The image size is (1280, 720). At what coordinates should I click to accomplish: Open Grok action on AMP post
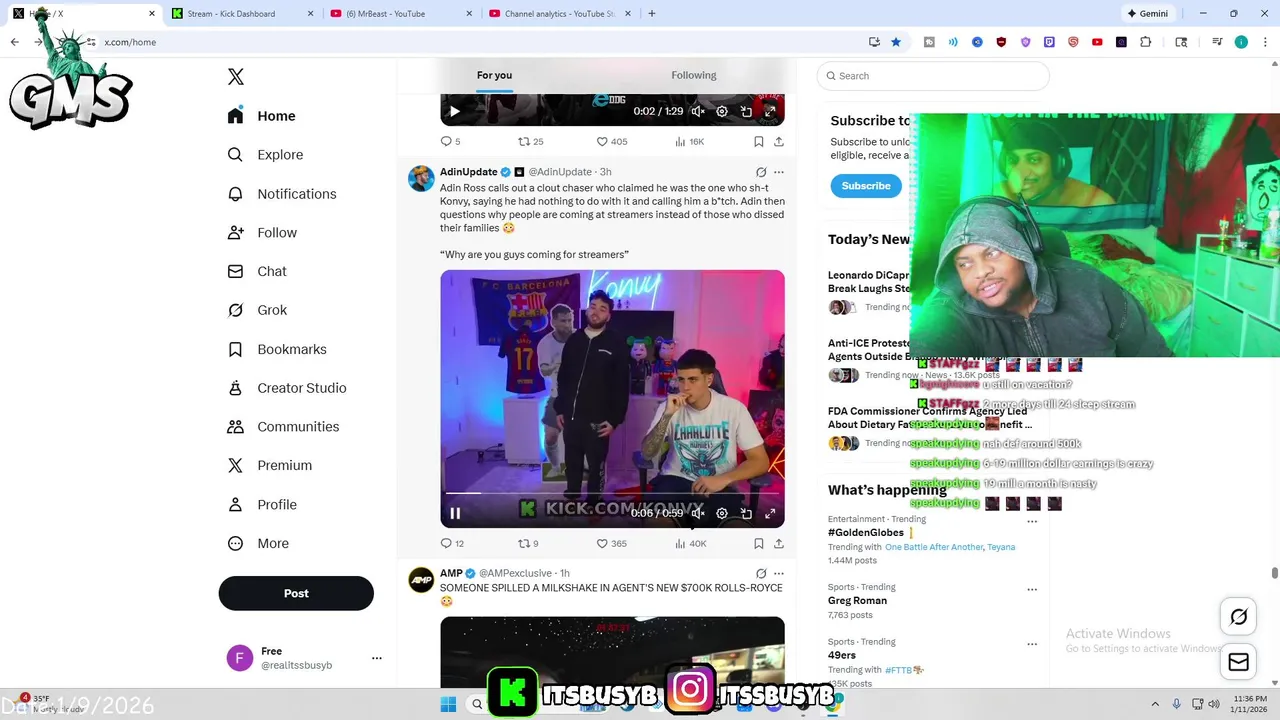(761, 574)
